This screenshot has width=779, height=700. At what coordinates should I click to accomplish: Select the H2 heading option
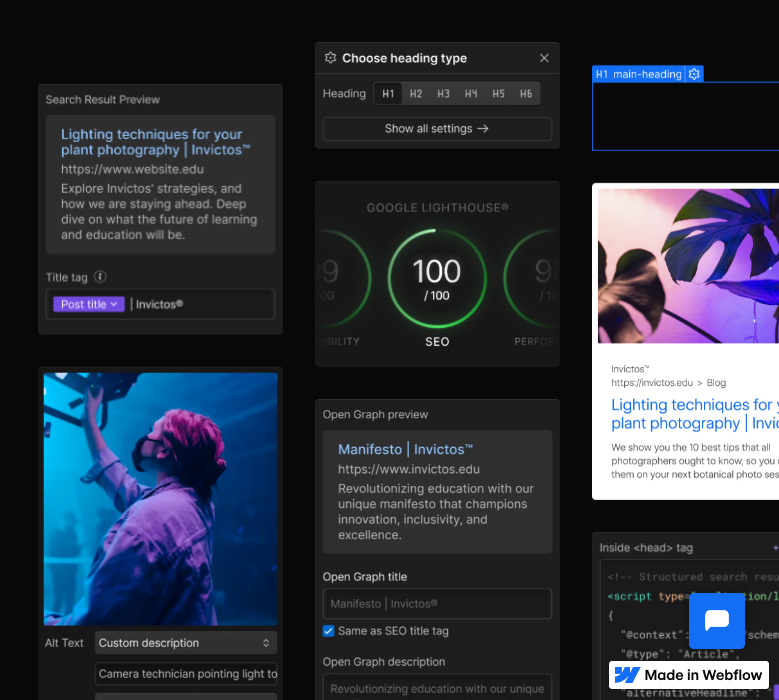[x=416, y=93]
